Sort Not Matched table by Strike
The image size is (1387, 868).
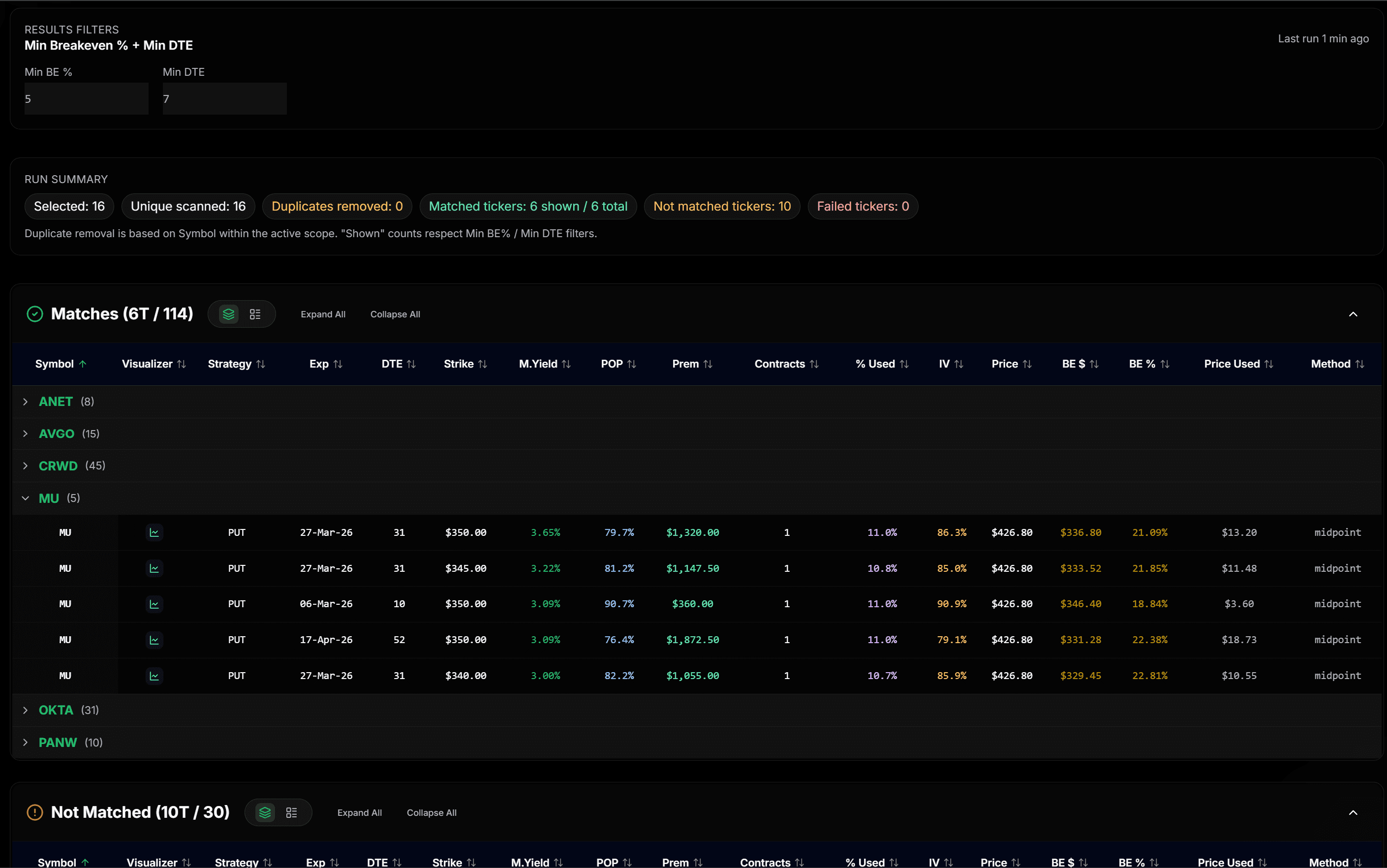(x=454, y=862)
